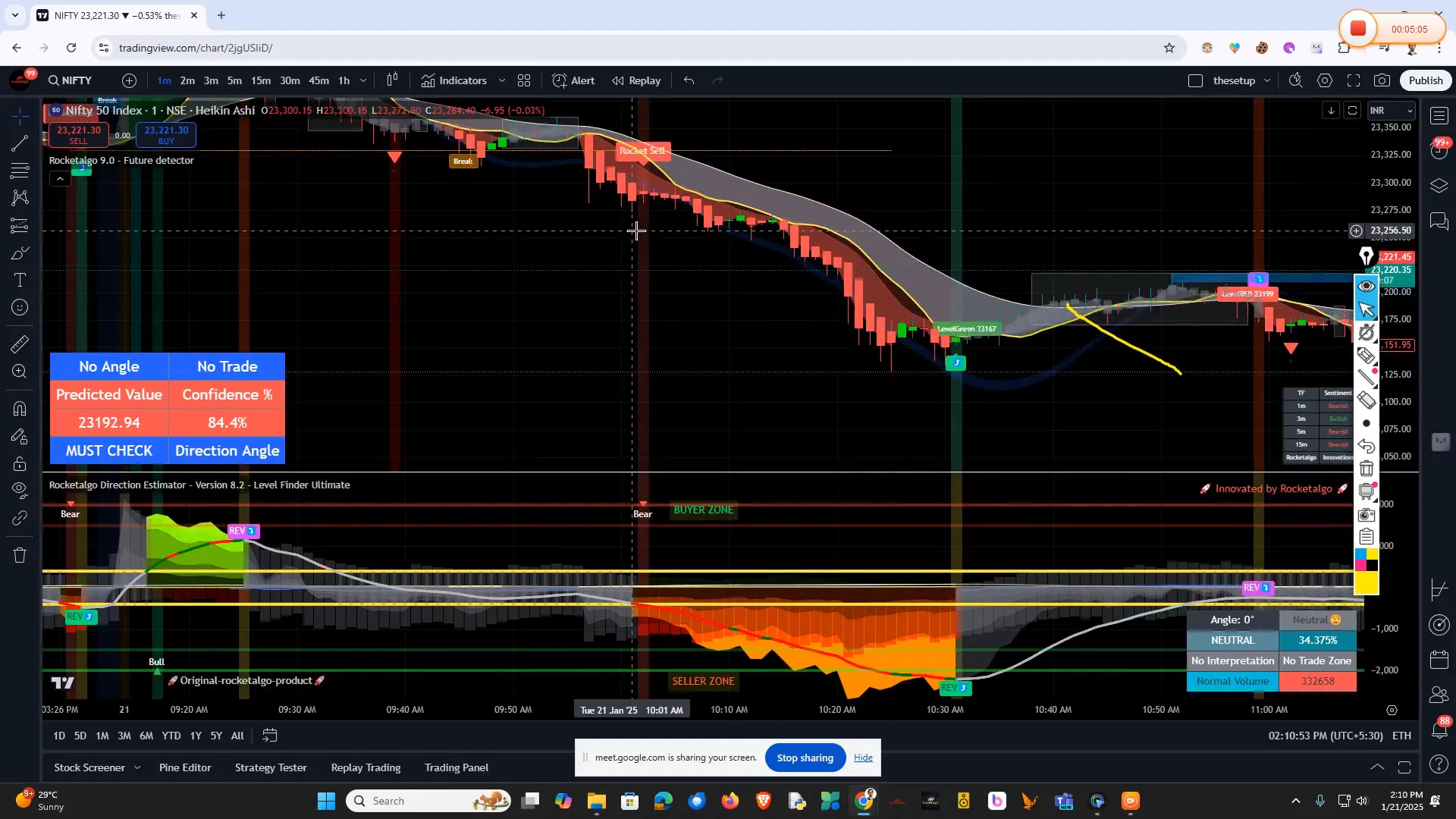
Task: Click the Publish button
Action: [x=1426, y=80]
